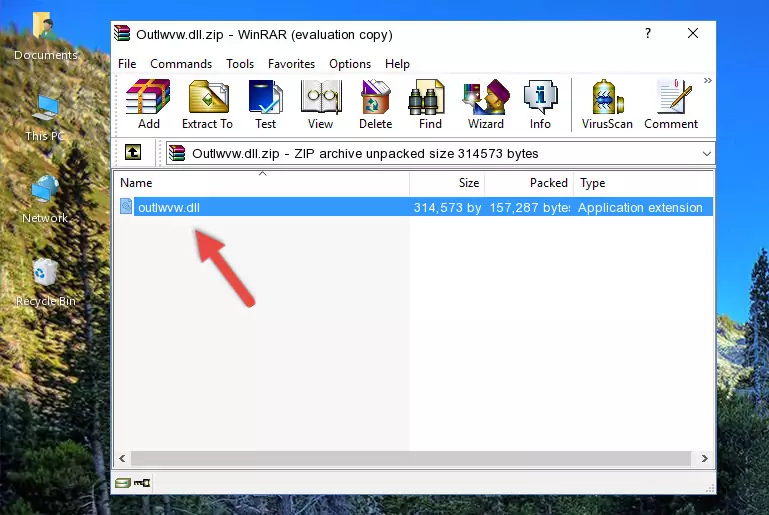The width and height of the screenshot is (769, 515).
Task: Run the Test archive tool
Action: coord(265,104)
